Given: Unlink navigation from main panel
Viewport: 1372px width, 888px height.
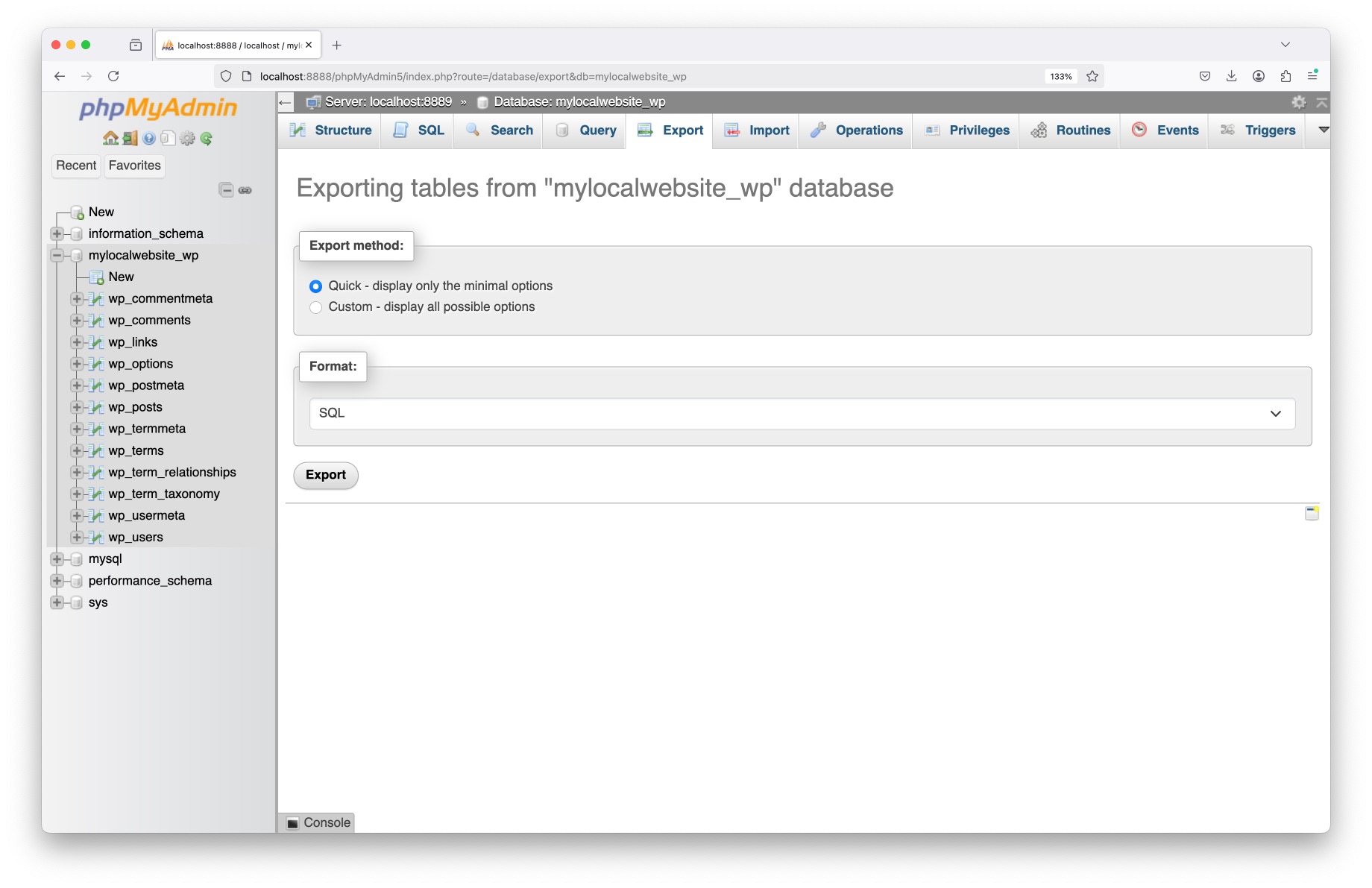Looking at the screenshot, I should (245, 190).
